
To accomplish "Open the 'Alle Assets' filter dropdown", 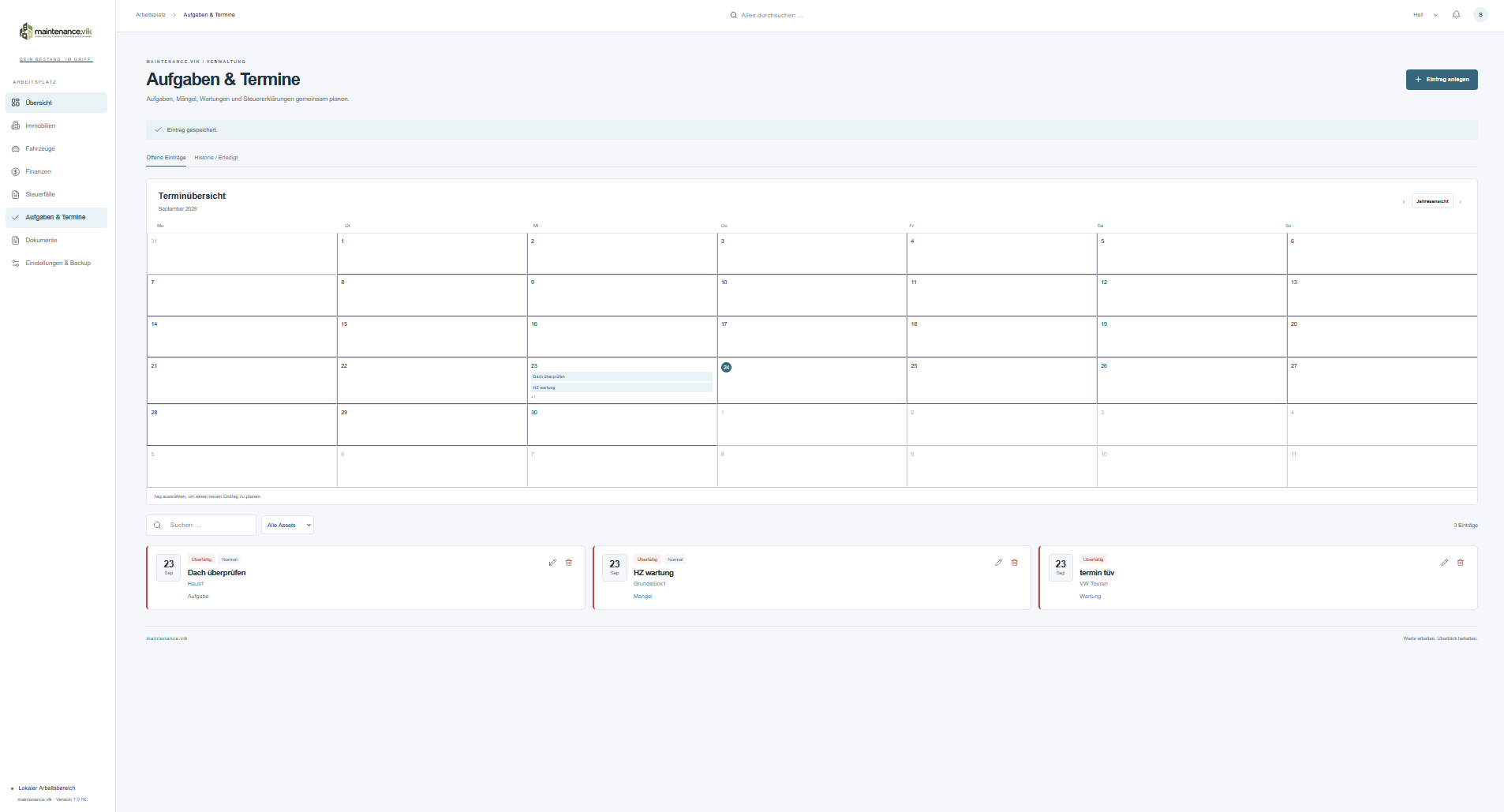I will click(x=287, y=525).
